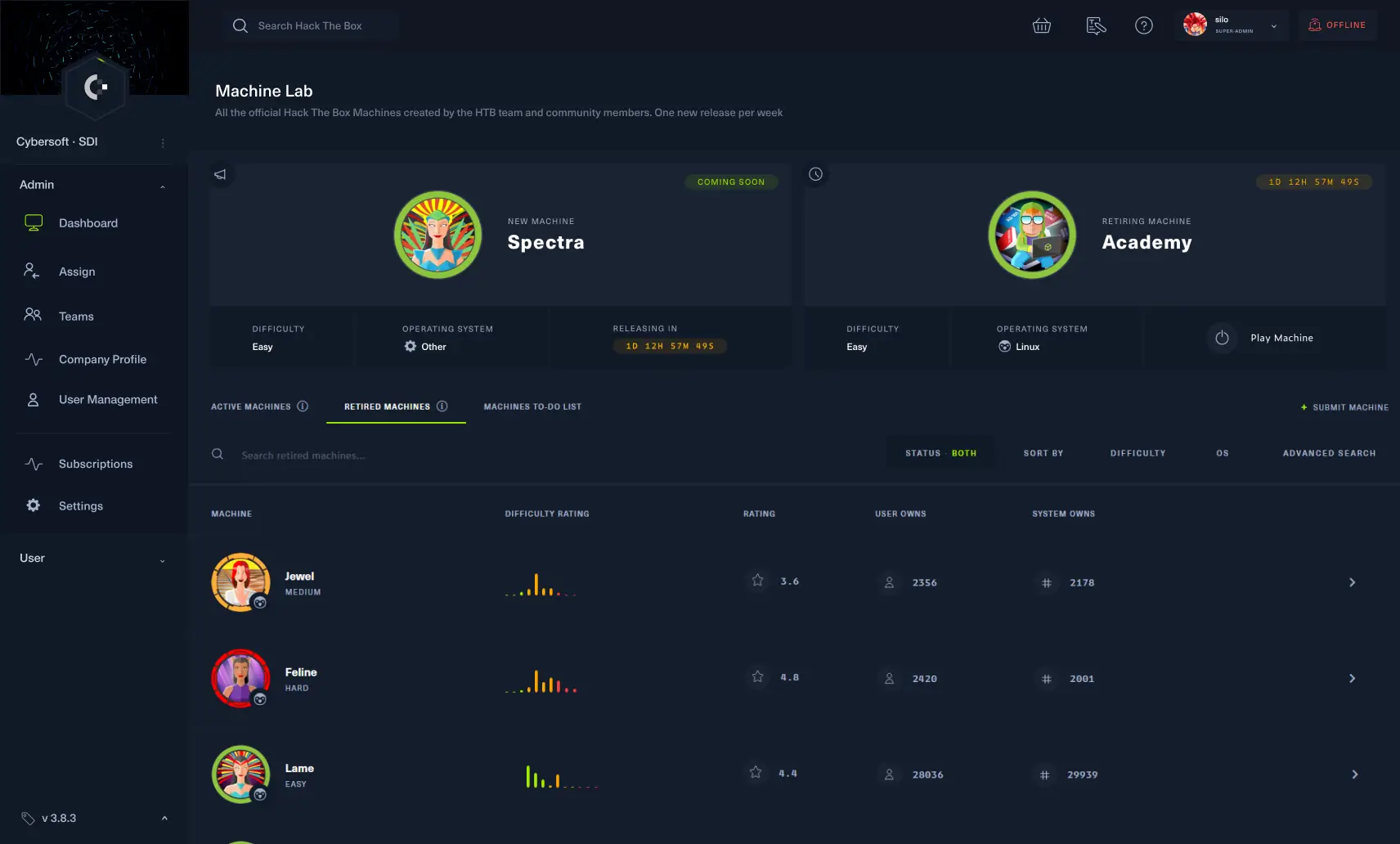1400x844 pixels.
Task: Click the shopping basket icon in header
Action: [1041, 26]
